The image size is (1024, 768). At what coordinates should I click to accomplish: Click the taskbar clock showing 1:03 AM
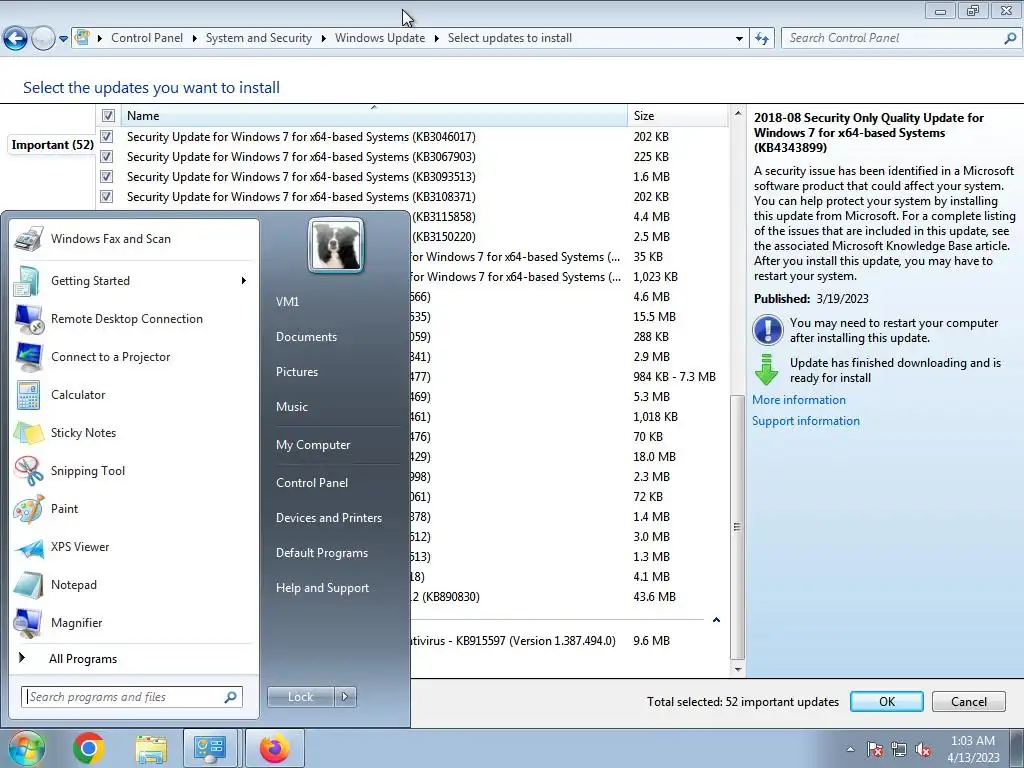(972, 749)
